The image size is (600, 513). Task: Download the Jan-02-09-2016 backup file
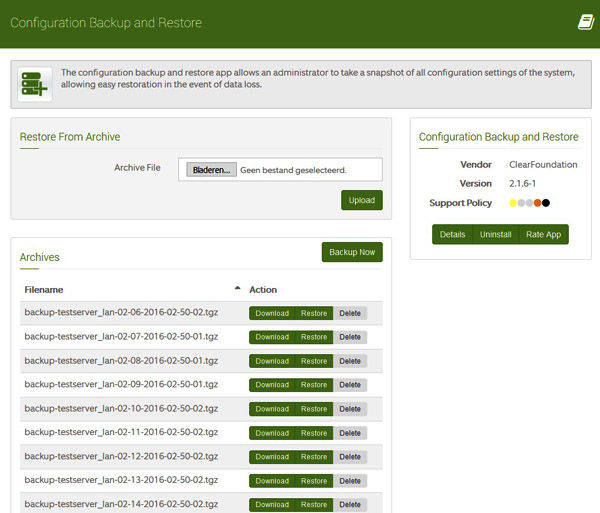pos(271,385)
